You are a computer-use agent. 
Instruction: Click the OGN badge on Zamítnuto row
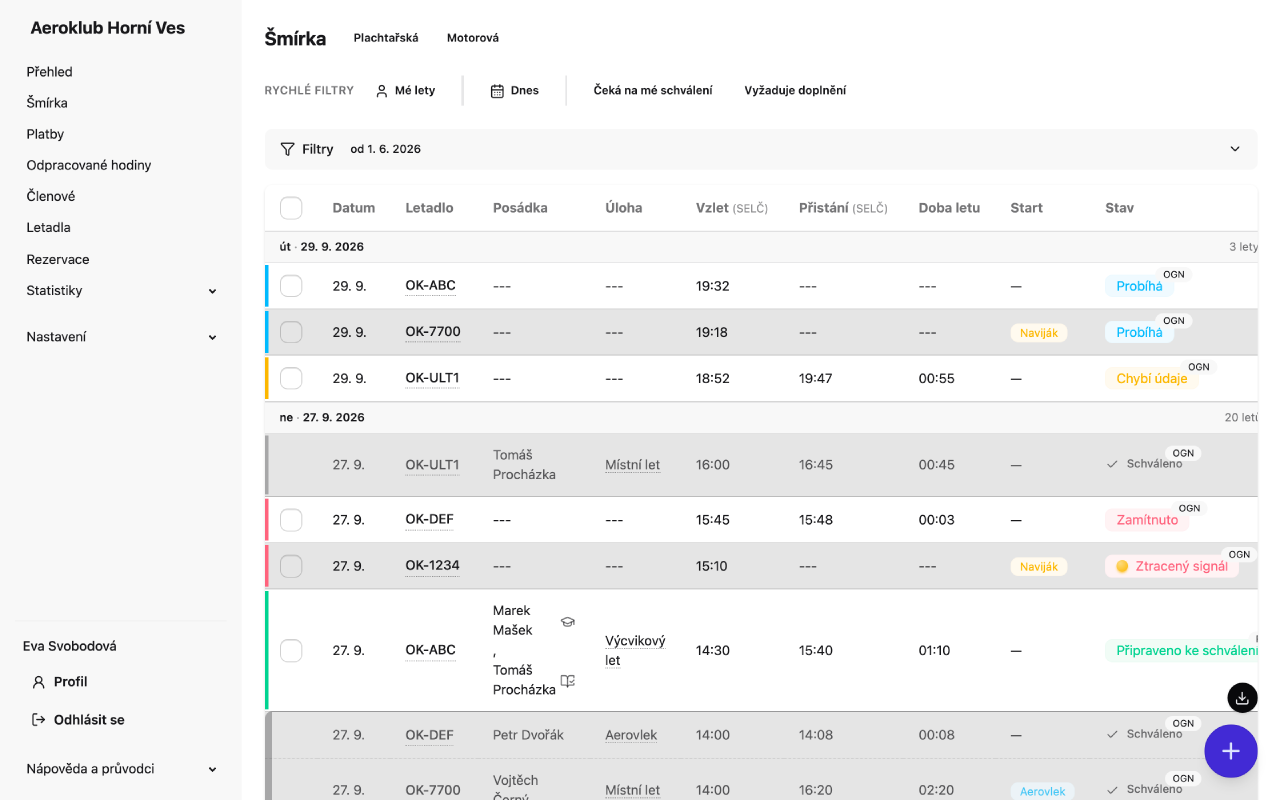click(1189, 509)
